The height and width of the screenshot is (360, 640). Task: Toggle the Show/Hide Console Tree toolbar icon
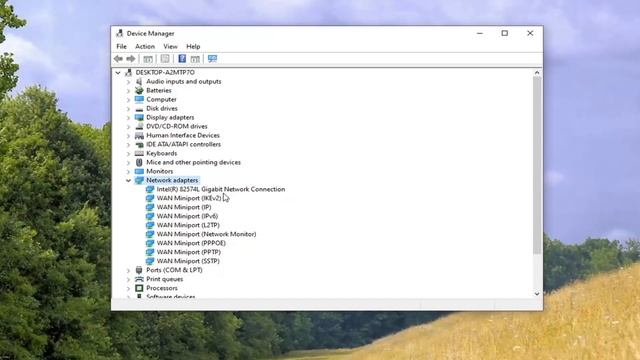point(148,59)
